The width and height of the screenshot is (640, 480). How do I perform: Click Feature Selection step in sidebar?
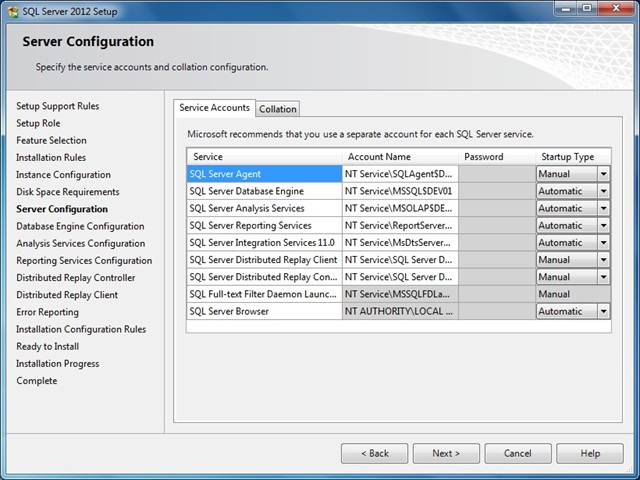tap(51, 140)
